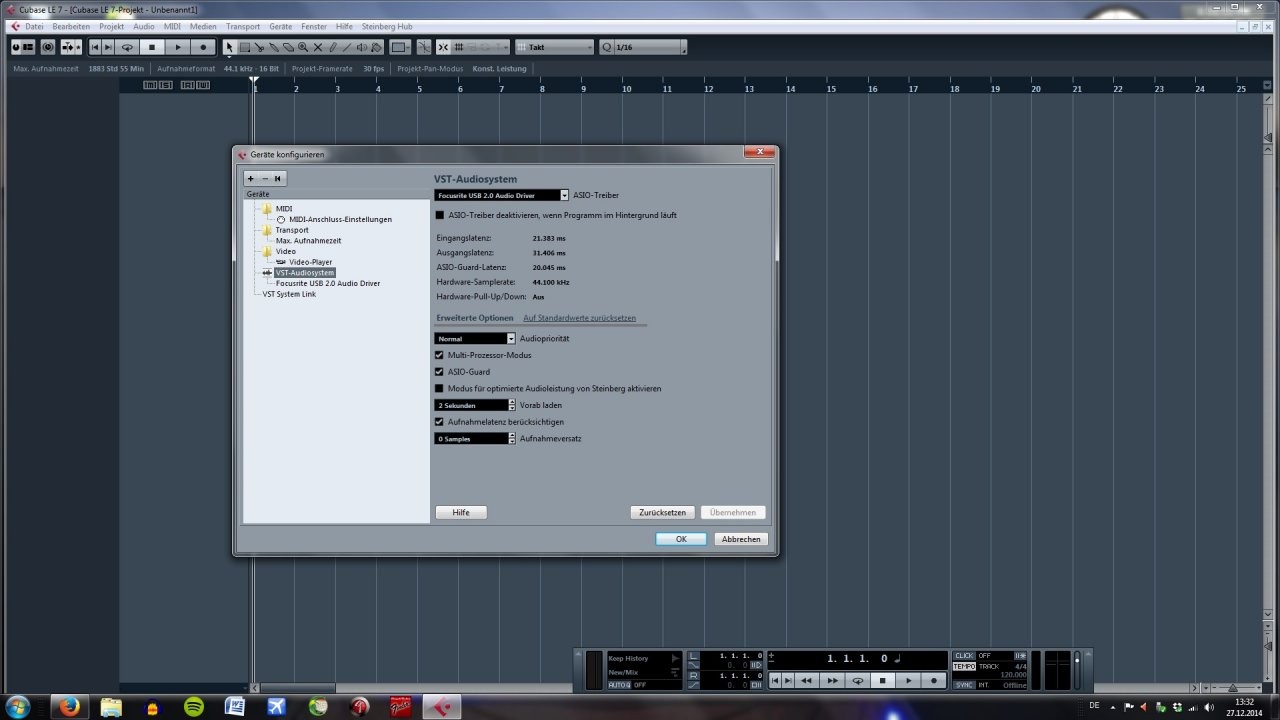Open the 'Vorab laden' seconds dropdown

475,405
